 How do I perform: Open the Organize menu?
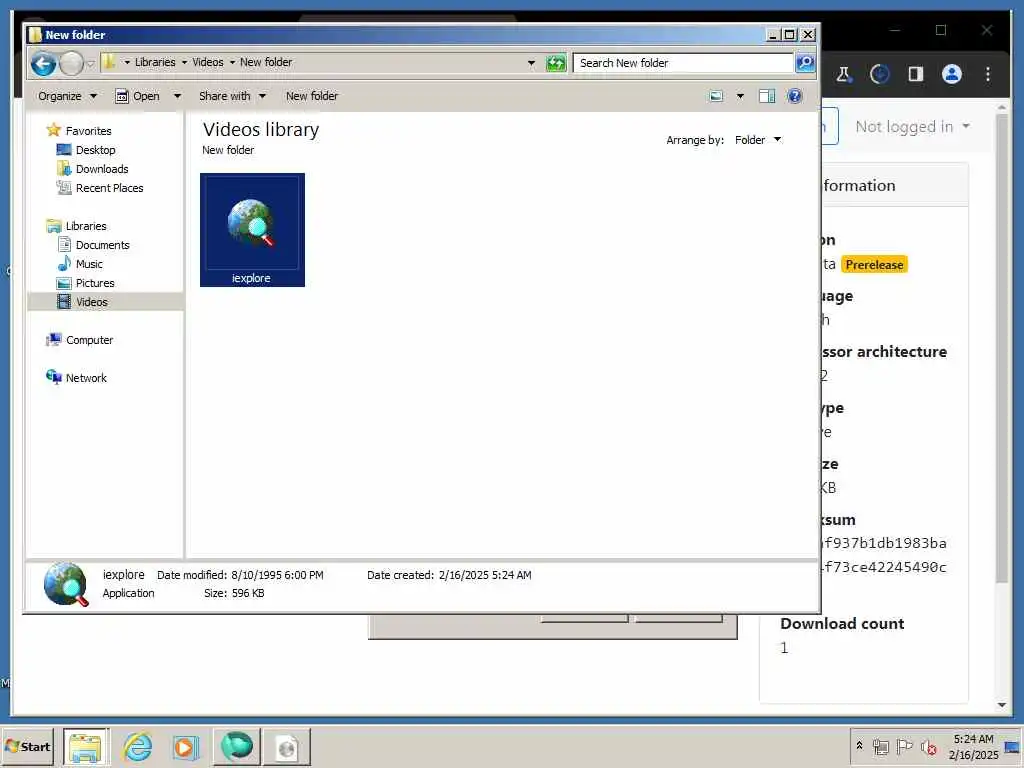coord(67,96)
